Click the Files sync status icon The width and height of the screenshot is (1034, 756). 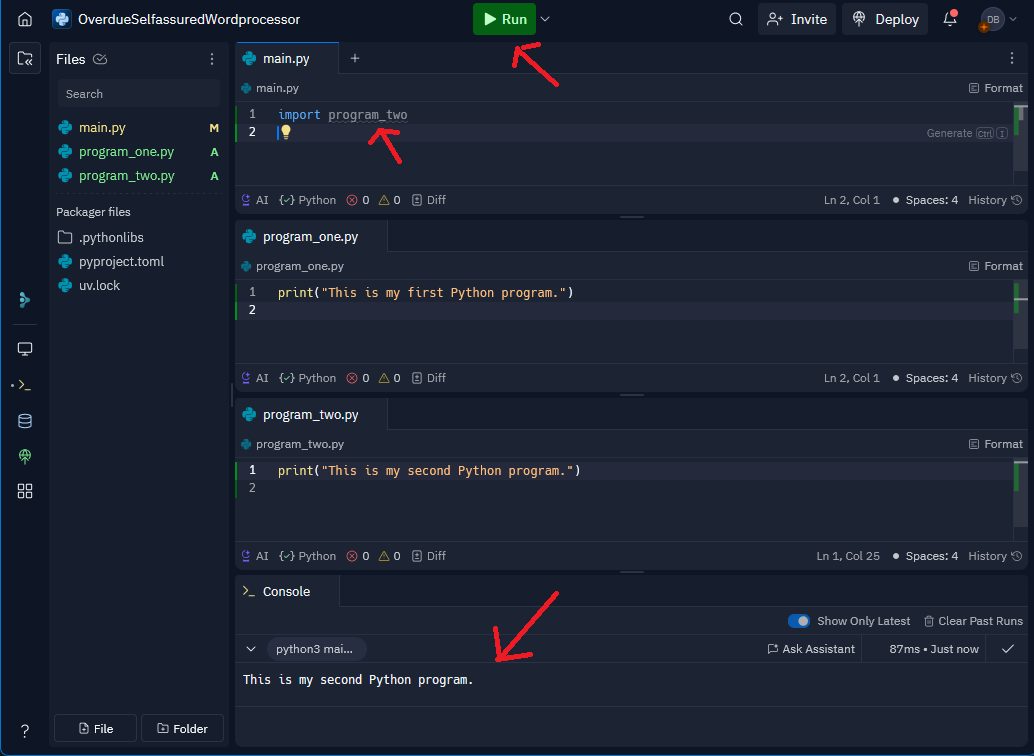[x=100, y=59]
